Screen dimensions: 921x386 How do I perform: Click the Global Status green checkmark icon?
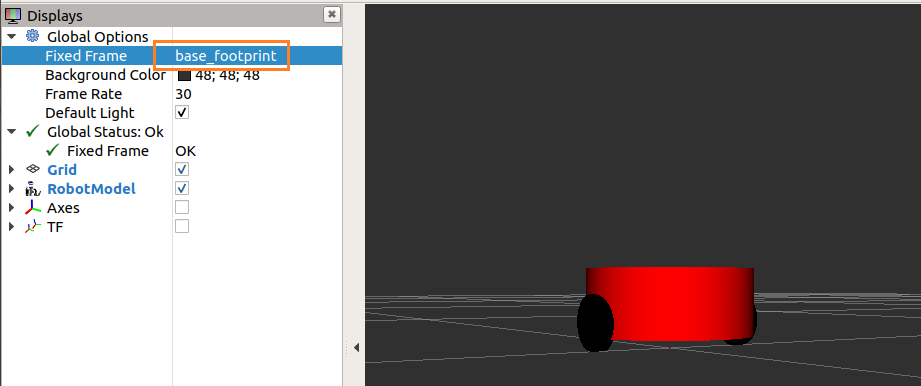(x=33, y=132)
